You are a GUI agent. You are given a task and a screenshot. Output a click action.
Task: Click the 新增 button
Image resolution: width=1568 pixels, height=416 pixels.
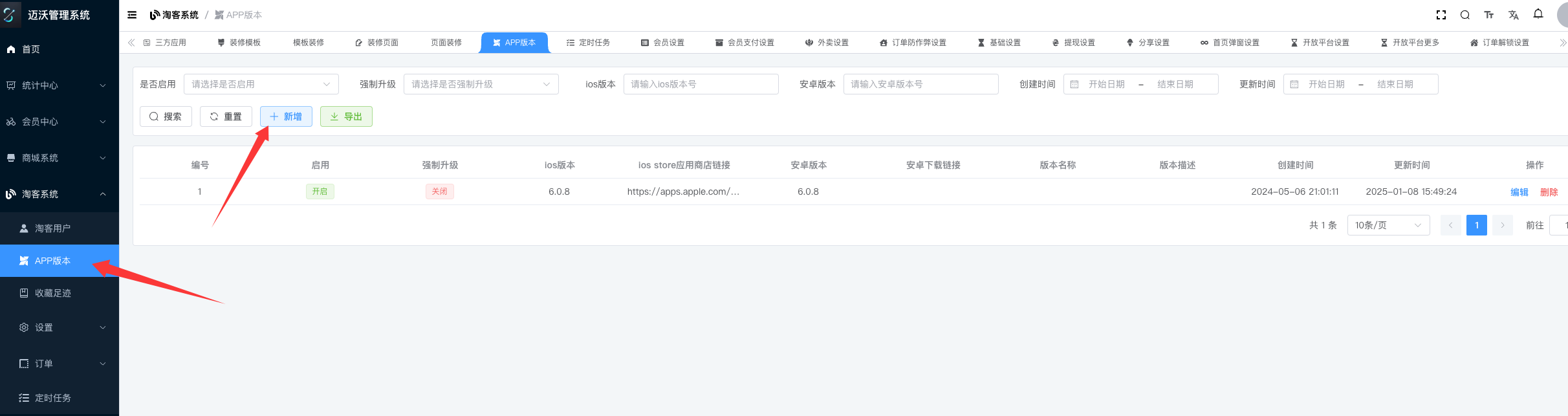(x=286, y=116)
